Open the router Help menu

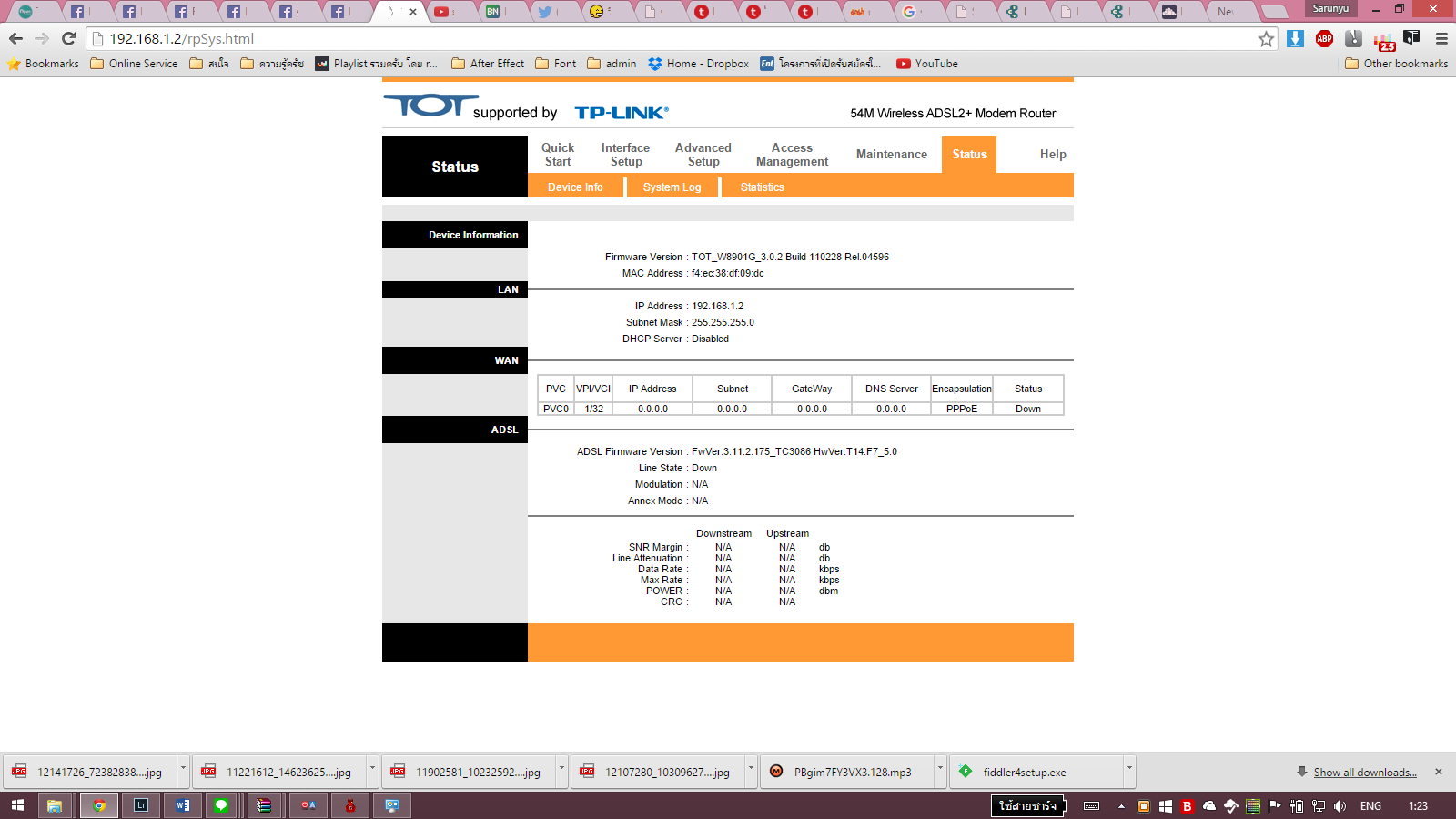tap(1053, 155)
